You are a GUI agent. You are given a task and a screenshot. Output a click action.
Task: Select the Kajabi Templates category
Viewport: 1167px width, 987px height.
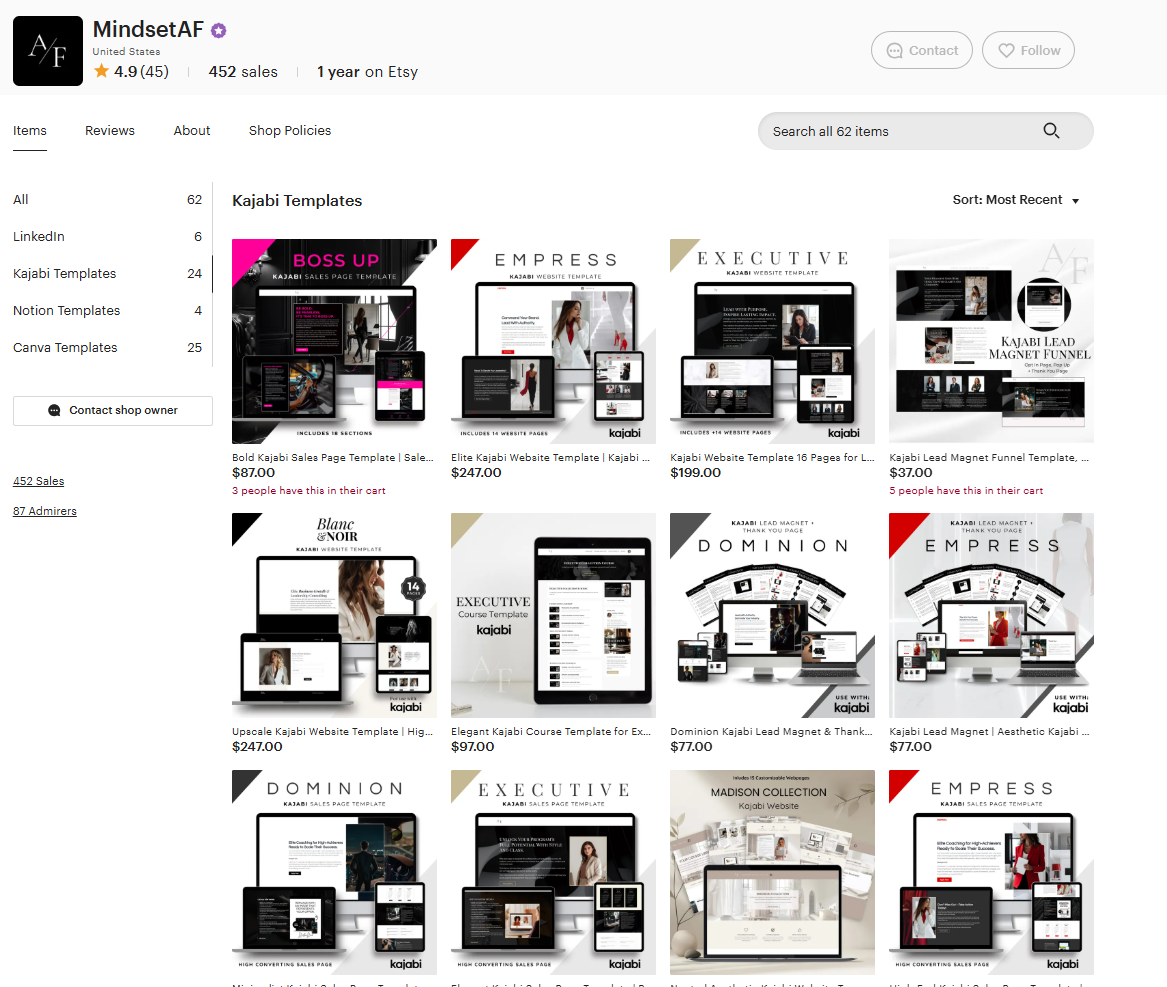point(107,274)
